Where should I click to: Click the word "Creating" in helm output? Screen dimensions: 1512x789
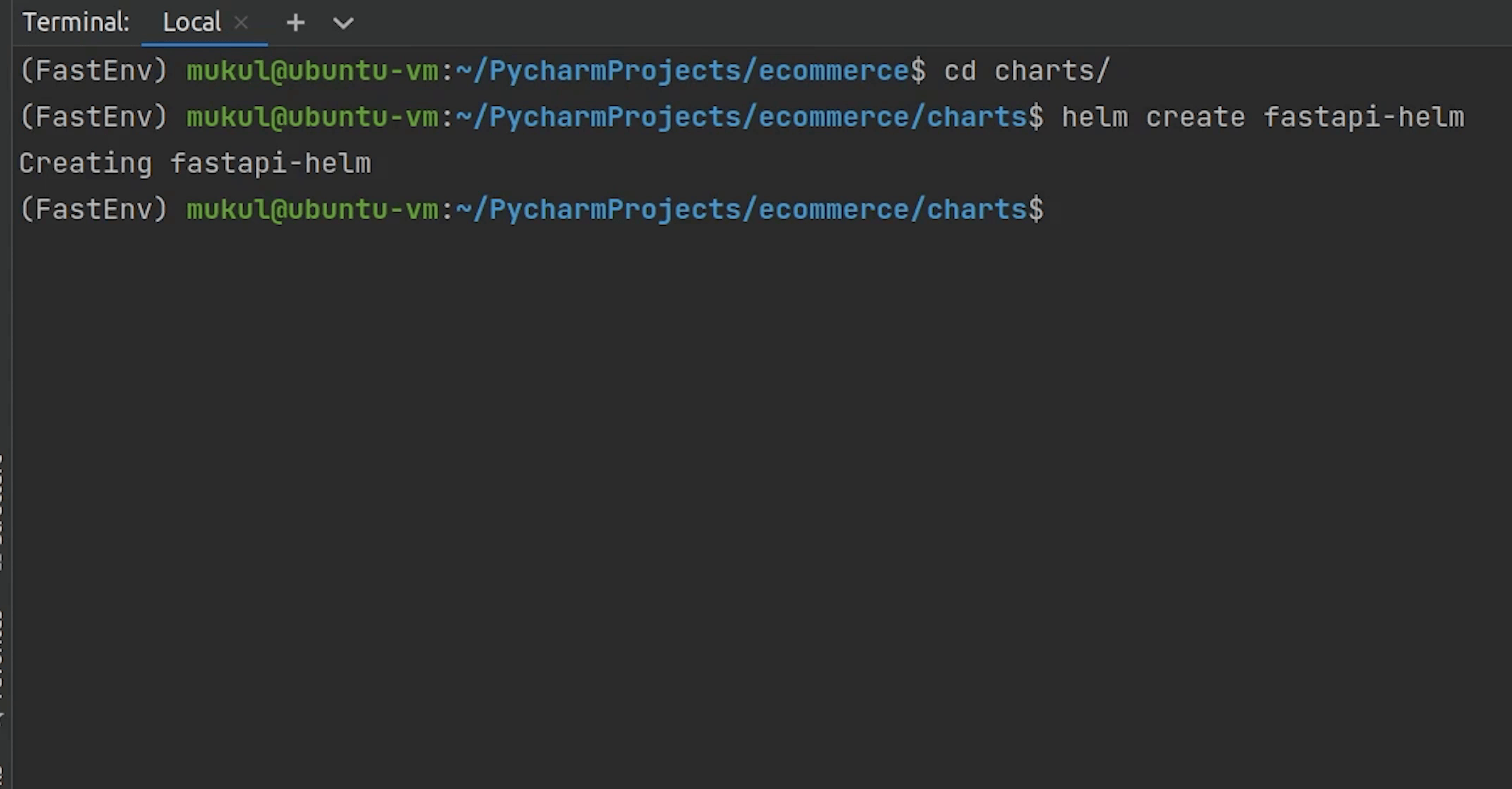coord(86,164)
